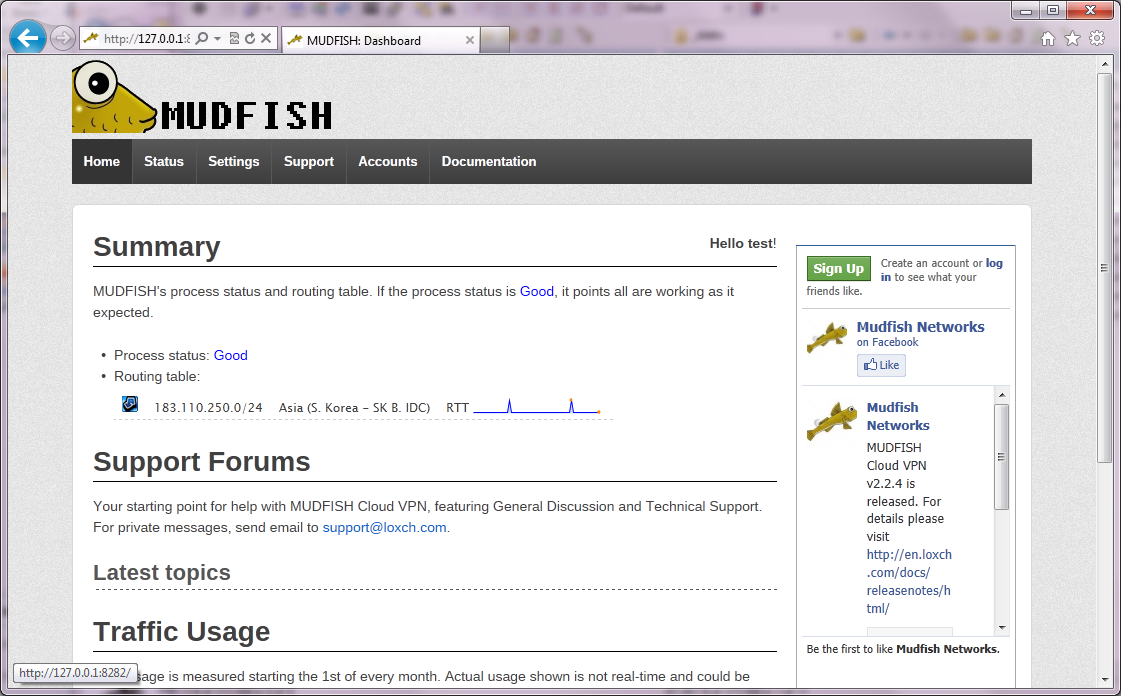Go back with the browser back arrow
This screenshot has height=696, width=1121.
(x=28, y=38)
